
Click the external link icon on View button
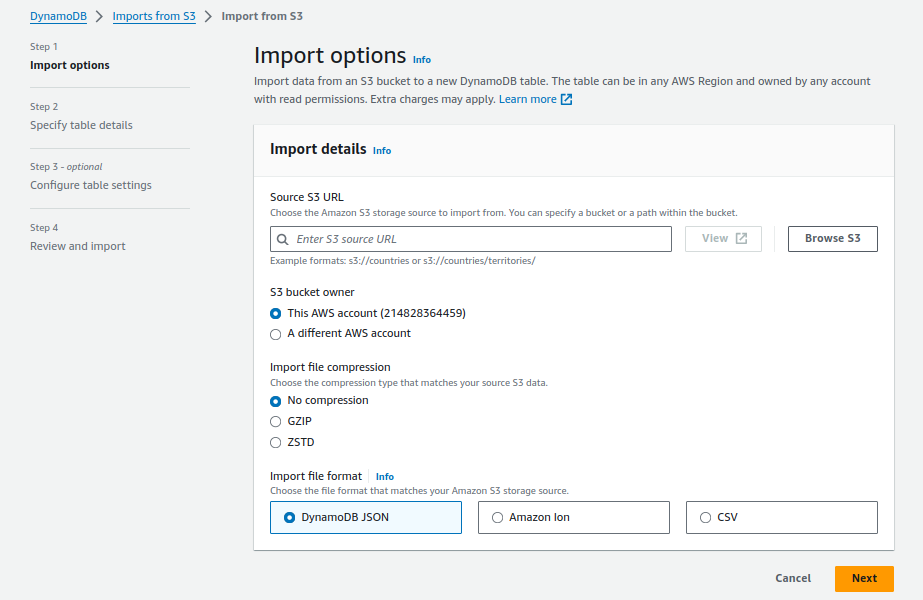pyautogui.click(x=742, y=238)
